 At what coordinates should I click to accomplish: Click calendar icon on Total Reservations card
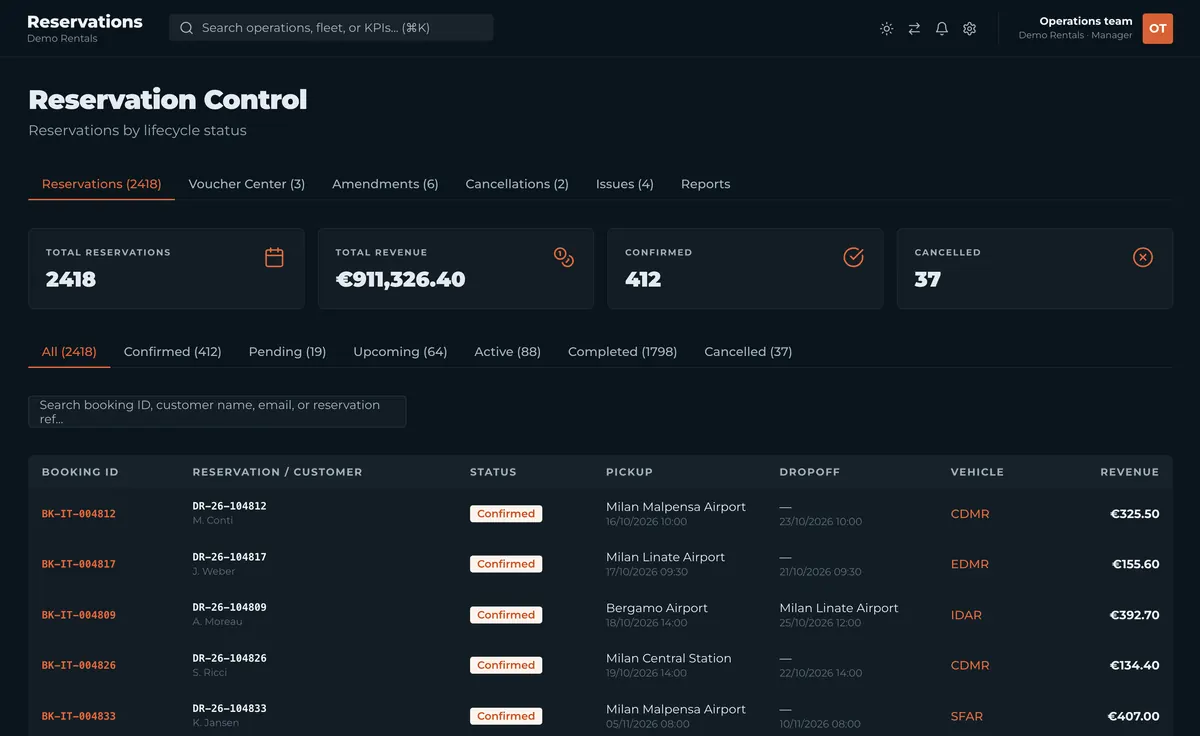(274, 257)
